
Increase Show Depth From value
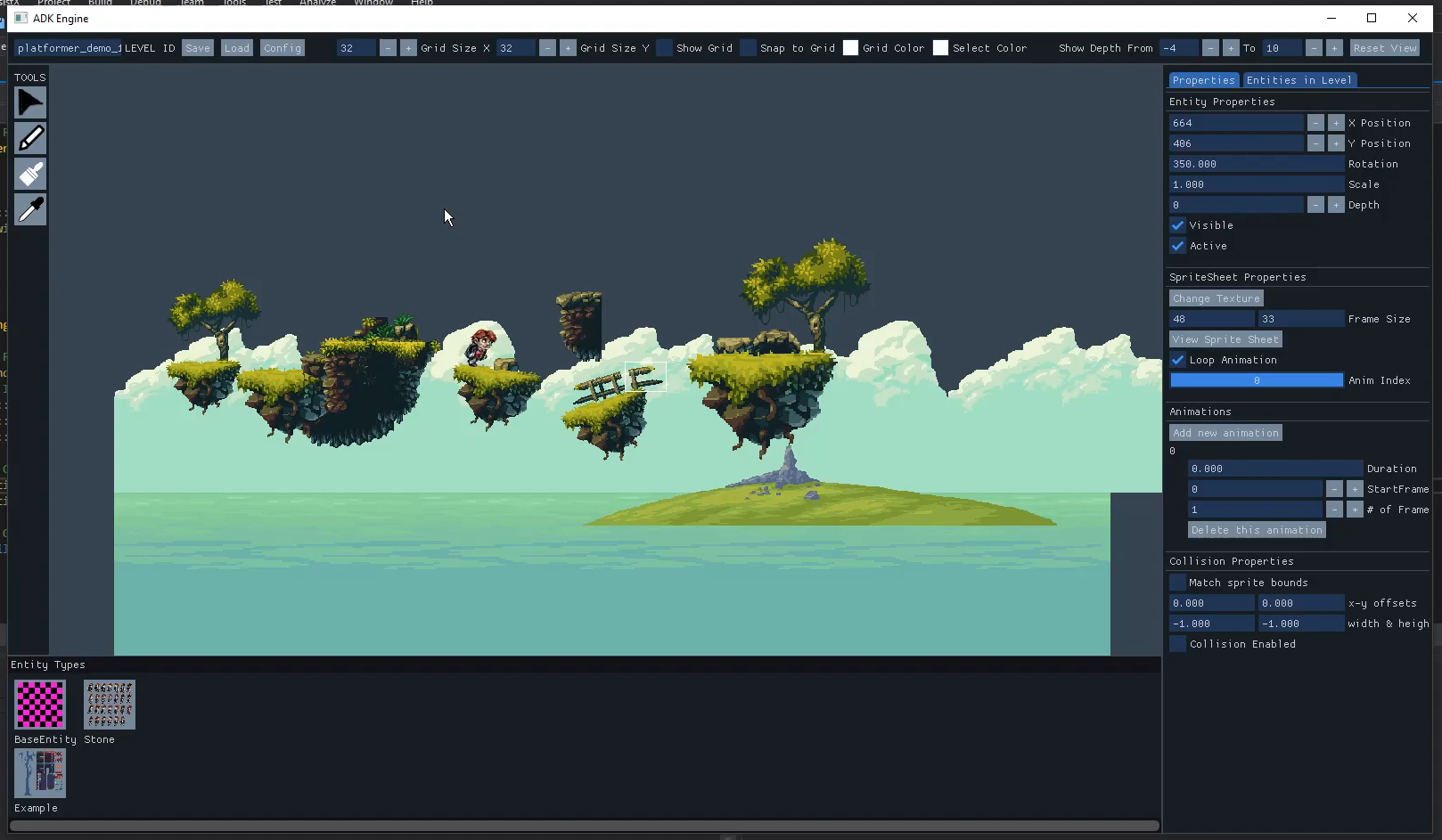1231,48
